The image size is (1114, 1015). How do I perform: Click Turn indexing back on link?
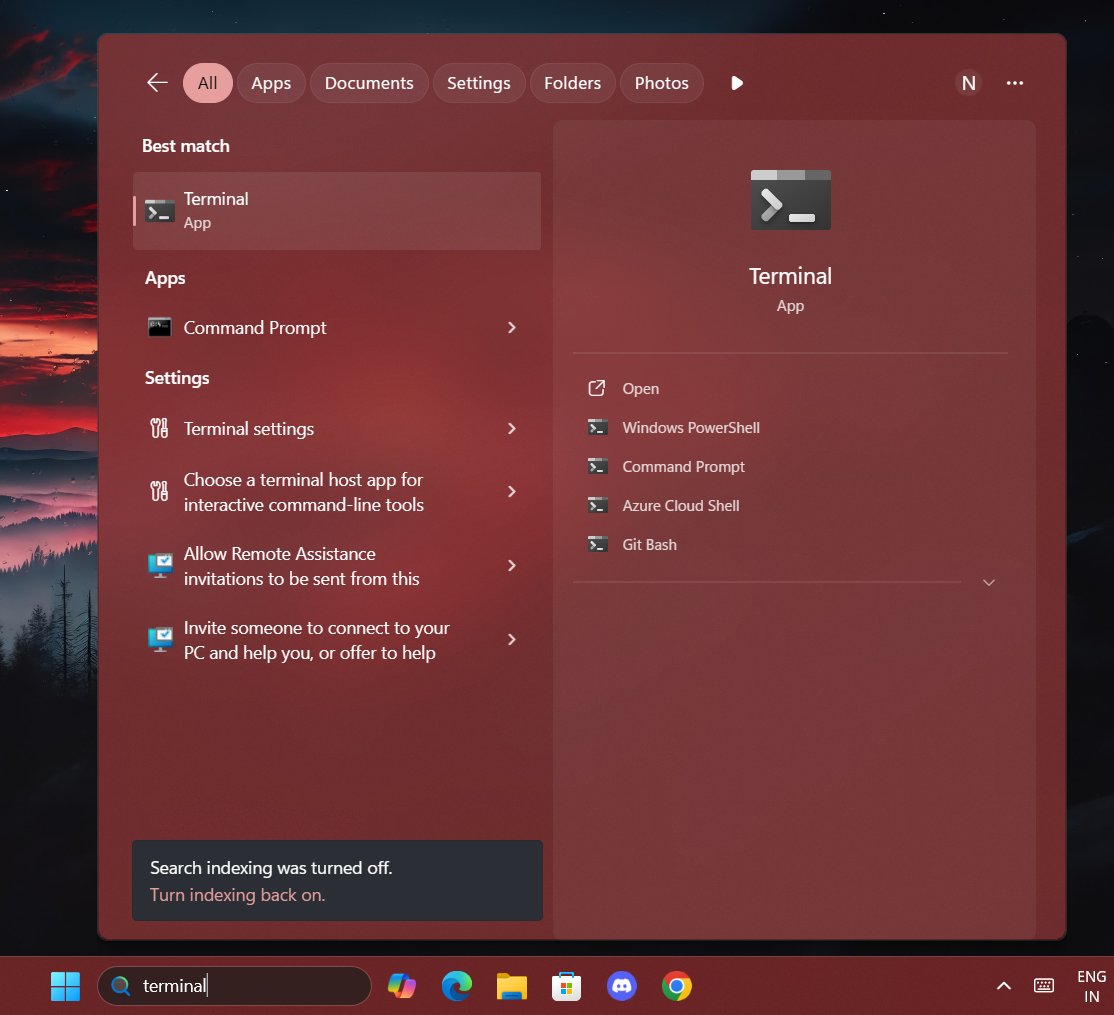(237, 895)
